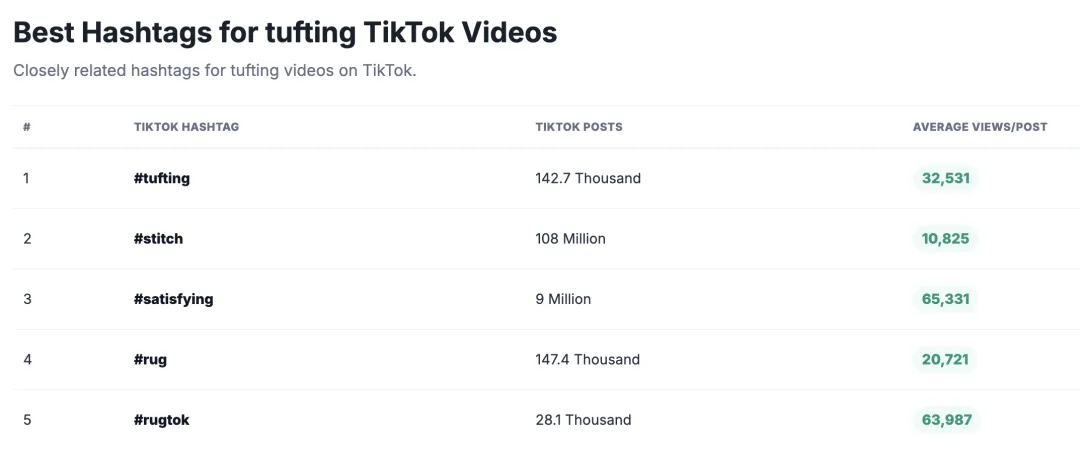Select the 28.1 Thousand posts cell

pos(583,420)
